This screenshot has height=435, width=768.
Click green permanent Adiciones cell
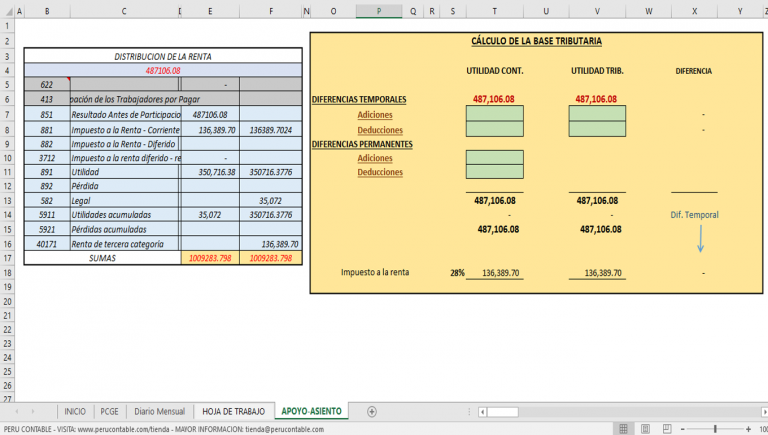coord(495,157)
